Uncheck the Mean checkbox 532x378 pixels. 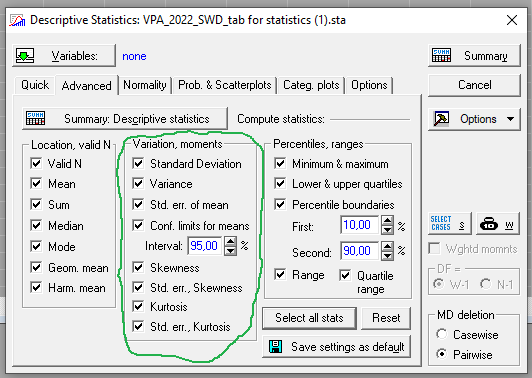click(x=36, y=184)
